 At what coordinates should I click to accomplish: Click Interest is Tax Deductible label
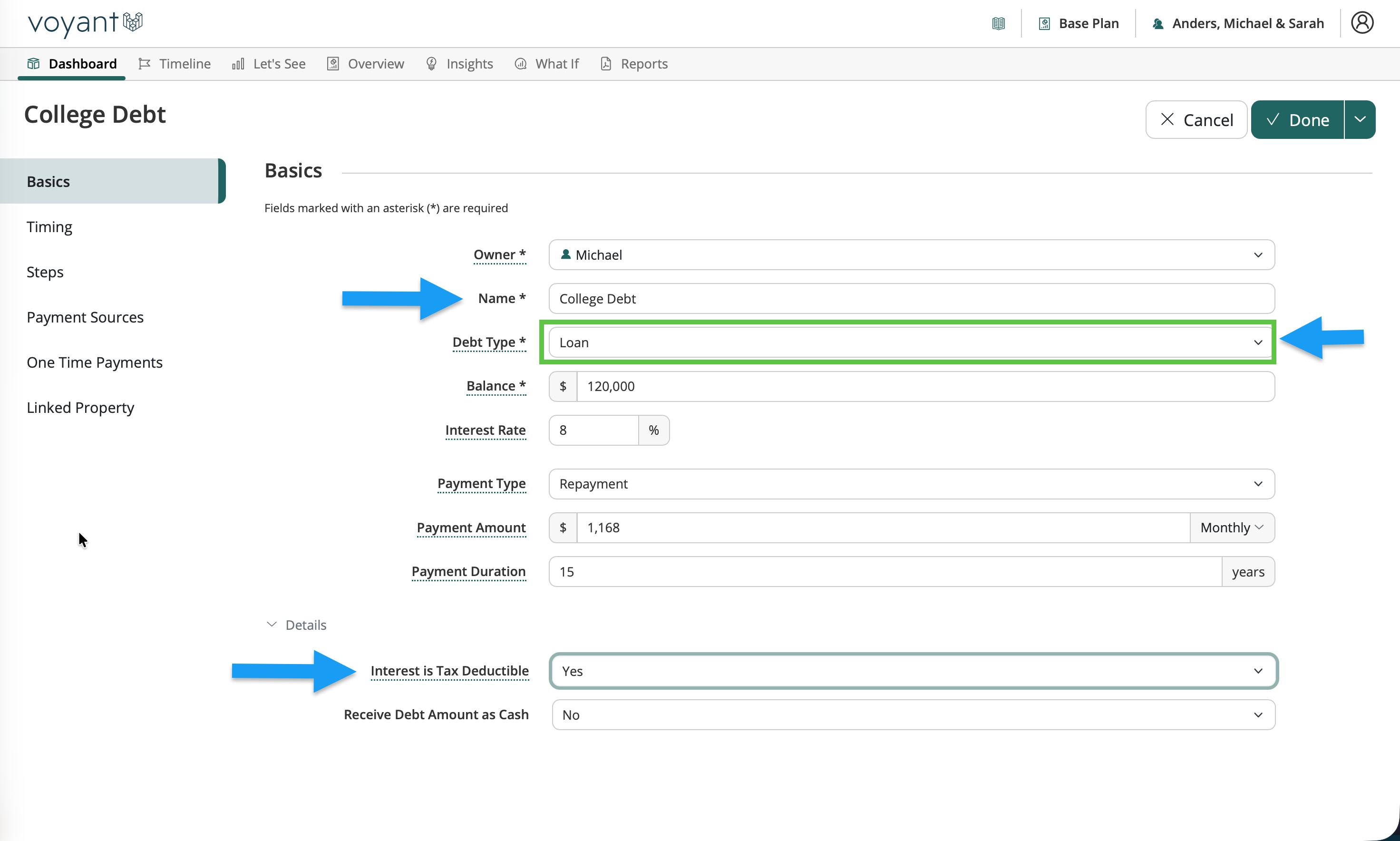449,671
